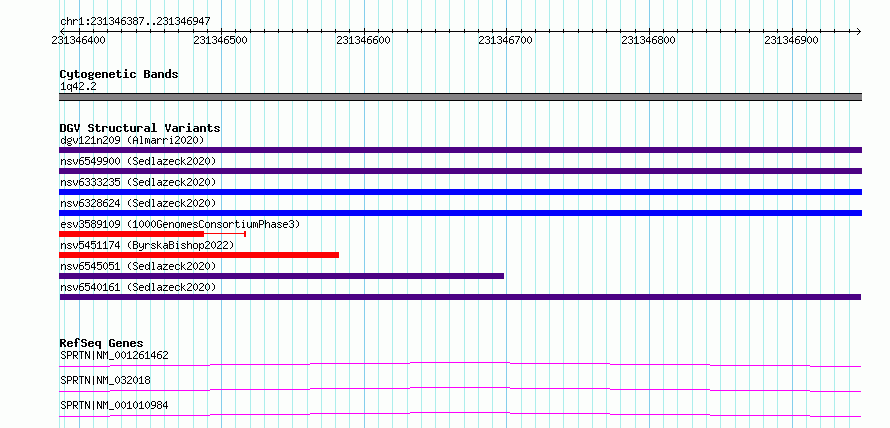
Task: Open variant label nsv6328624 (Sedlazeck2020)
Action: point(138,203)
